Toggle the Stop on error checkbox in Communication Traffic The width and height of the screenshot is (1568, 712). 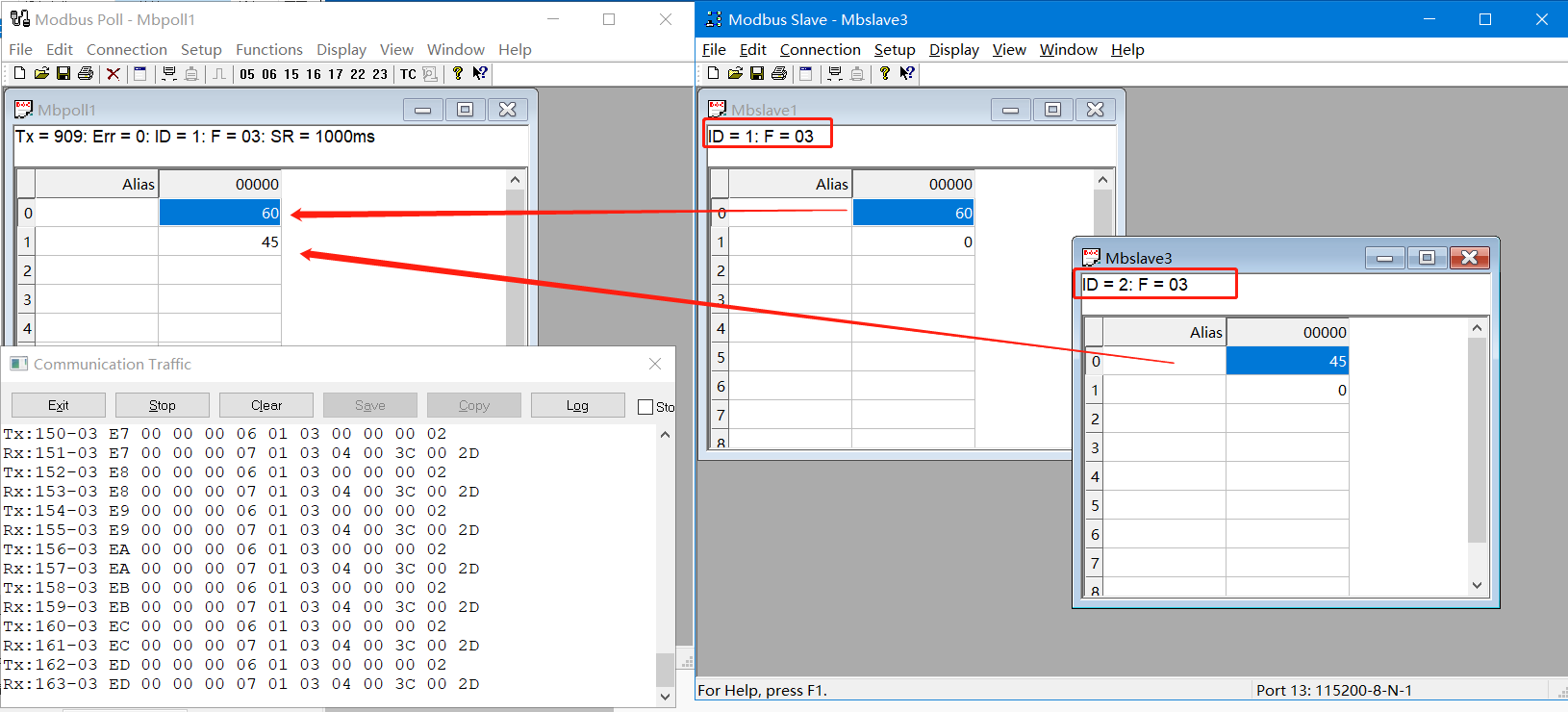tap(645, 407)
